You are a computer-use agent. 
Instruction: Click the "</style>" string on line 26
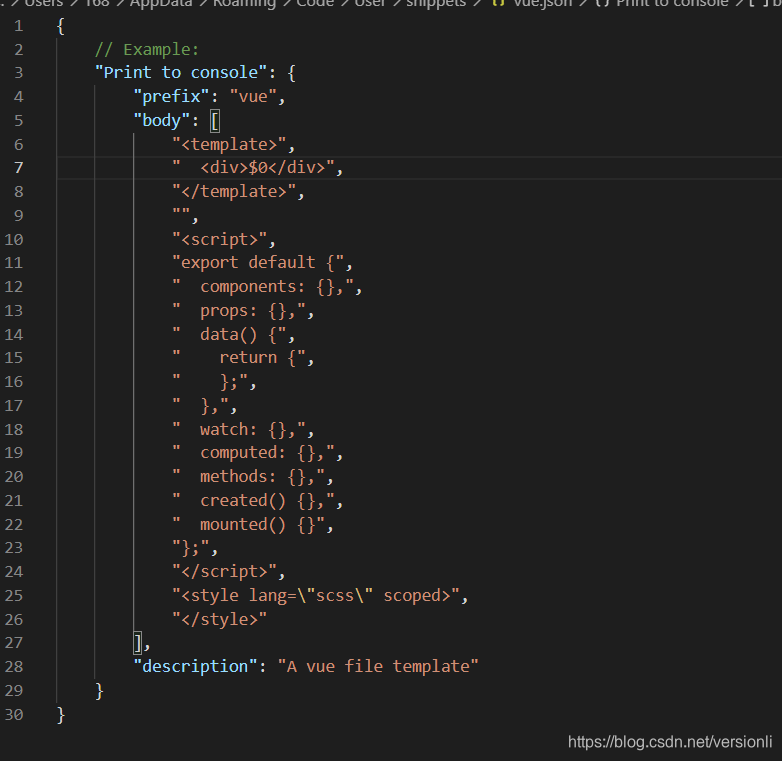pyautogui.click(x=219, y=619)
